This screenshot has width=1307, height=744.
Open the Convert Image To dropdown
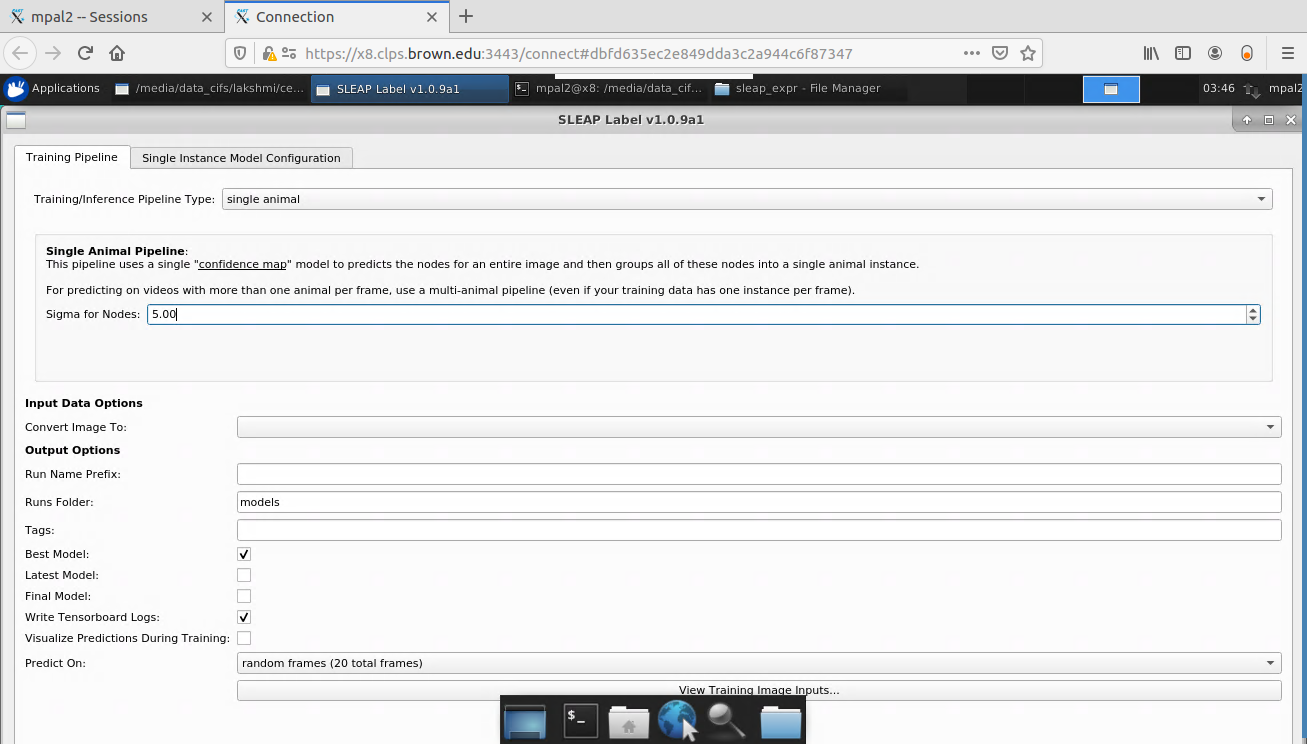[x=759, y=427]
